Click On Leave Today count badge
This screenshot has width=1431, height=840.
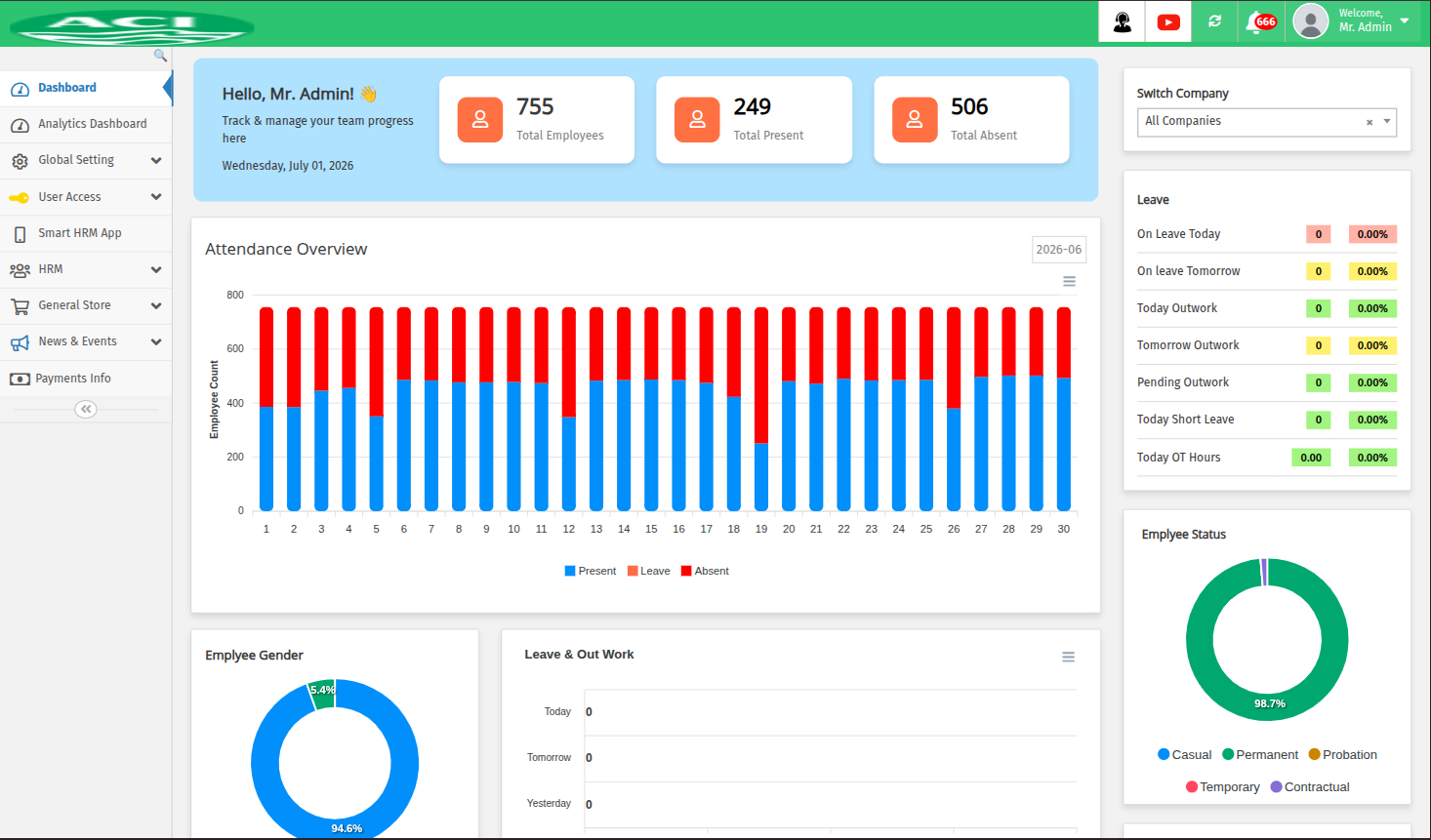[1318, 234]
